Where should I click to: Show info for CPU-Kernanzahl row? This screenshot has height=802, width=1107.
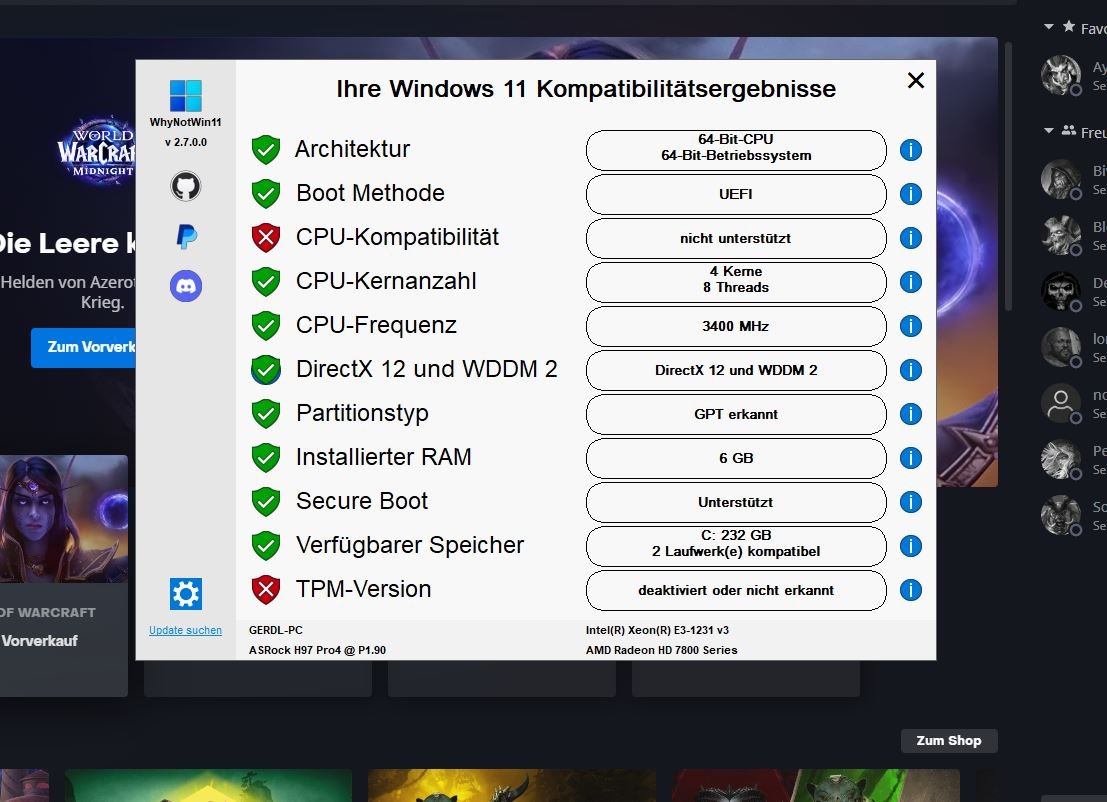pyautogui.click(x=911, y=282)
